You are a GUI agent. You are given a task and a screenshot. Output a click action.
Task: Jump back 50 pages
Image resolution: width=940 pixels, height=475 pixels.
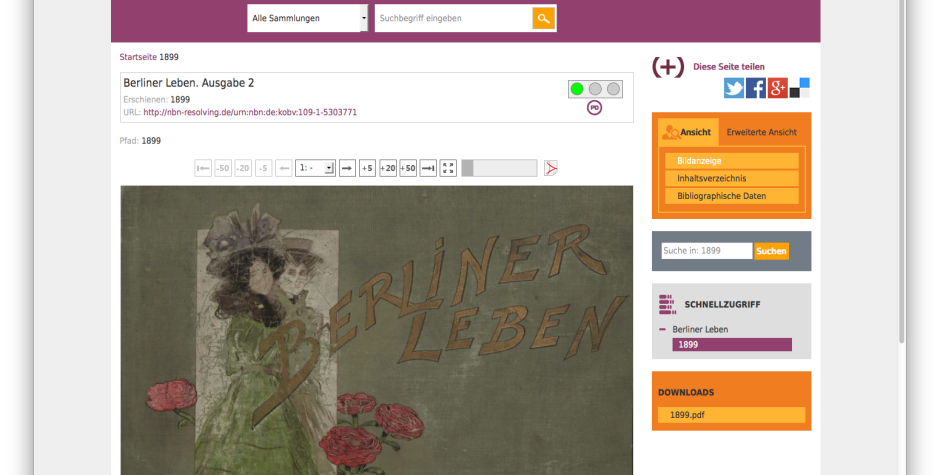click(x=223, y=169)
